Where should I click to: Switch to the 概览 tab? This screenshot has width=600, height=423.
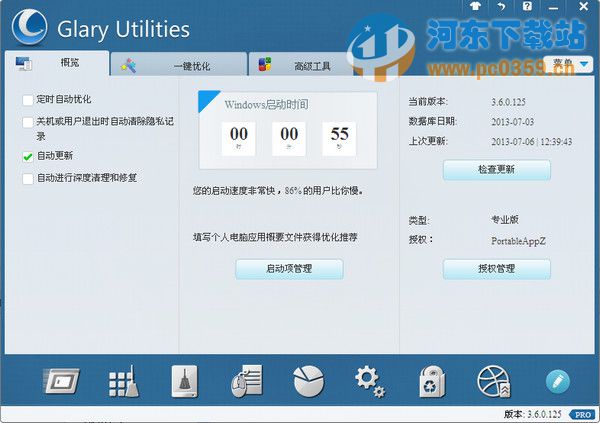57,63
